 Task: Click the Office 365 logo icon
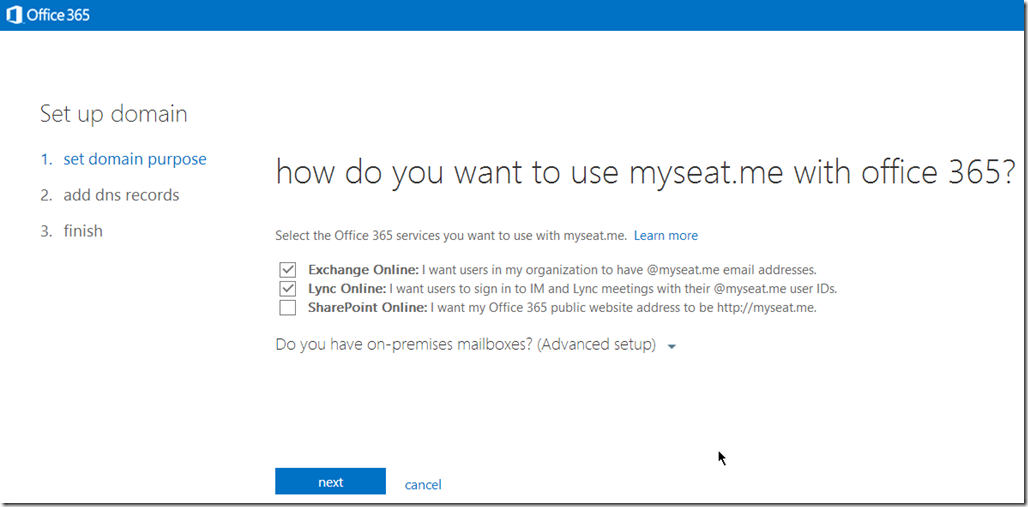(14, 14)
